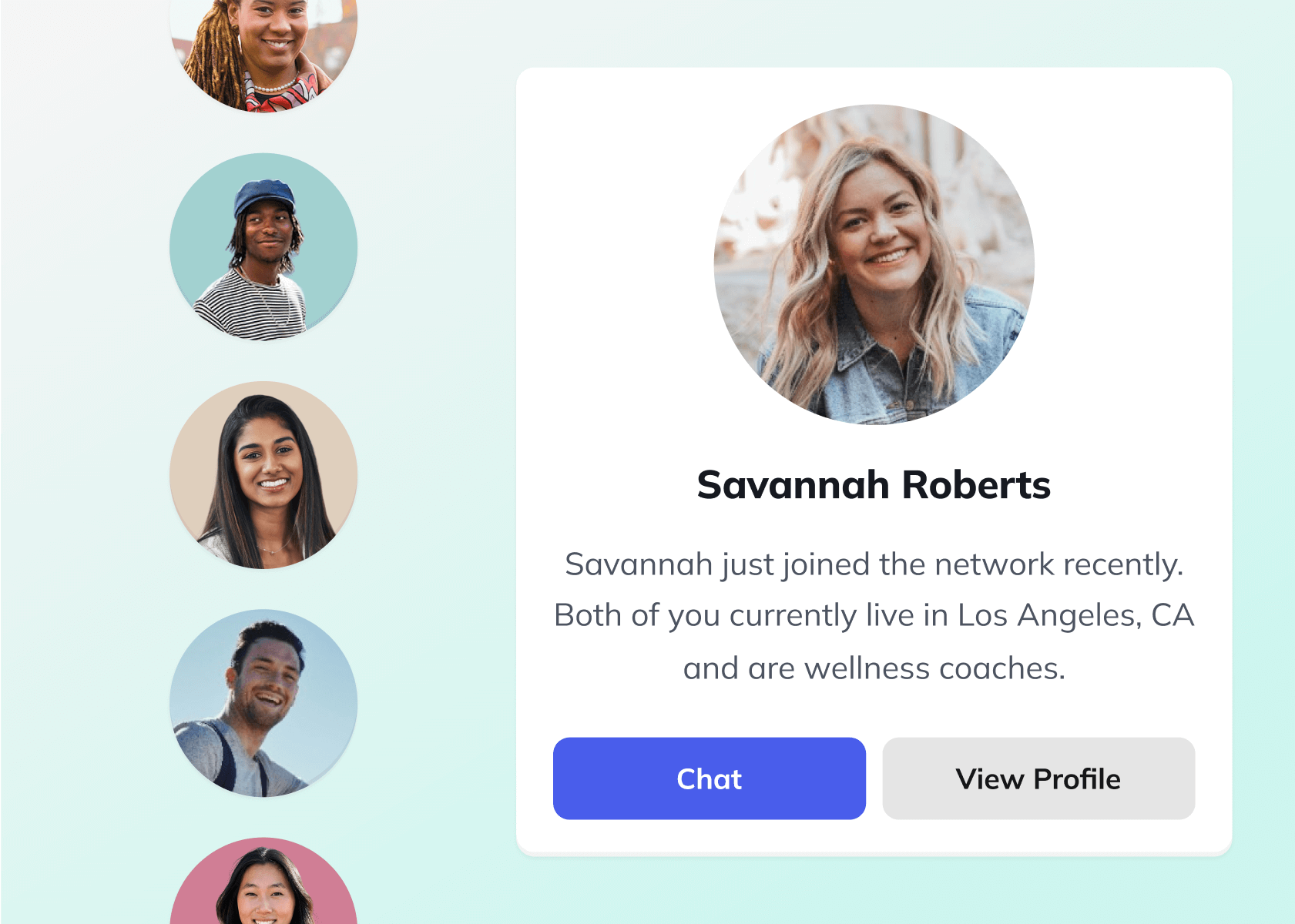Click the View Profile button
1295x924 pixels.
point(1038,778)
